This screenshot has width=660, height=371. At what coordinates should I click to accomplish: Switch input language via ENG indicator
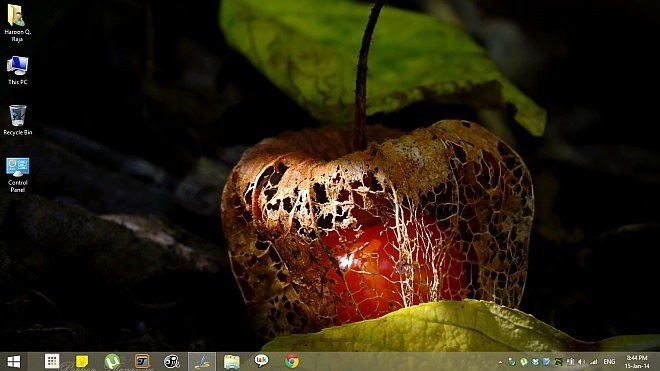tap(609, 362)
